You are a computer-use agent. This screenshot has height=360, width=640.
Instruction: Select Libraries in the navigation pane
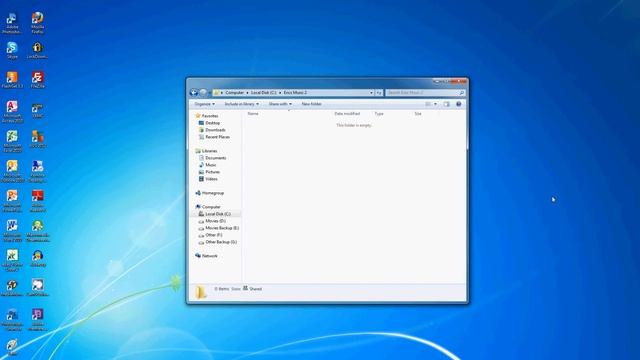pos(206,151)
